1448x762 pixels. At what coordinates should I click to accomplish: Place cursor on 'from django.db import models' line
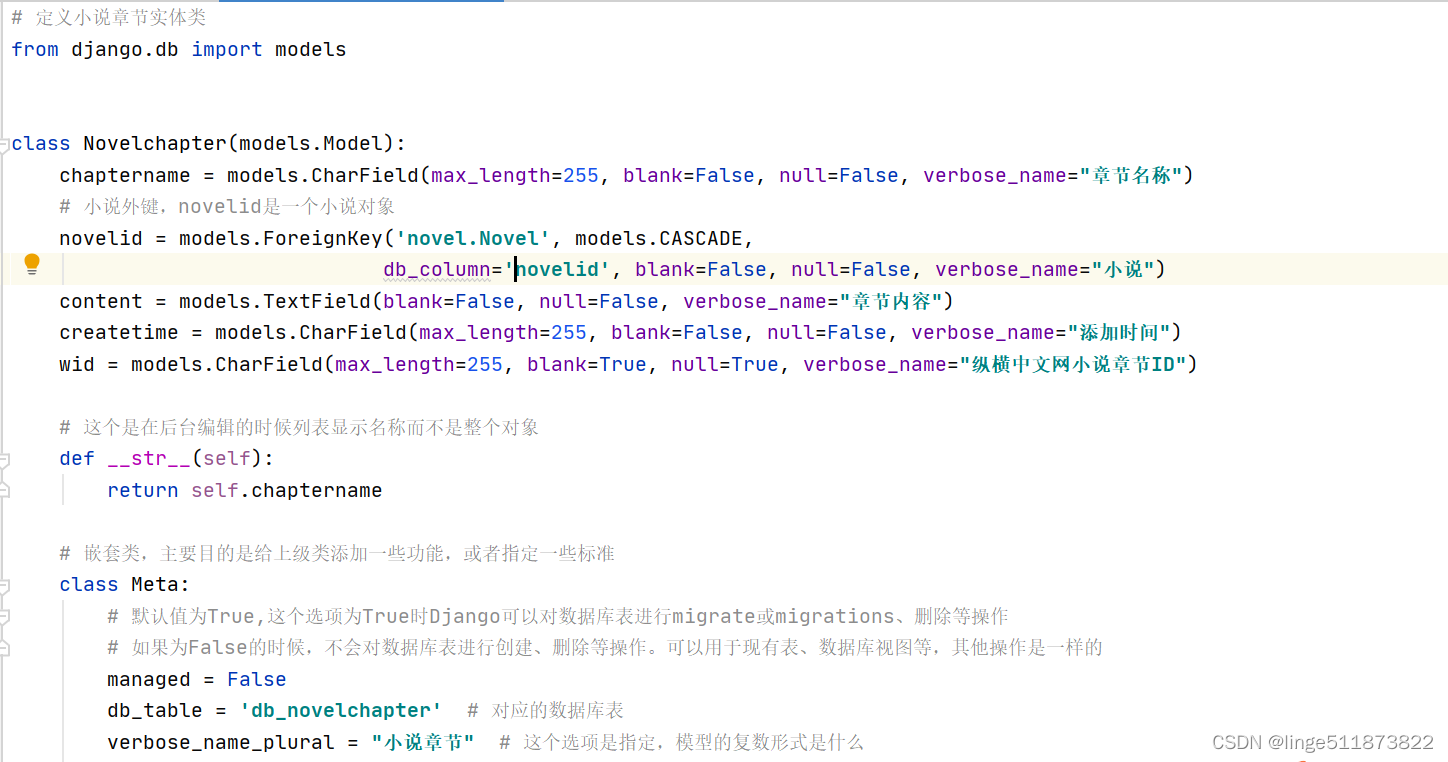point(179,49)
